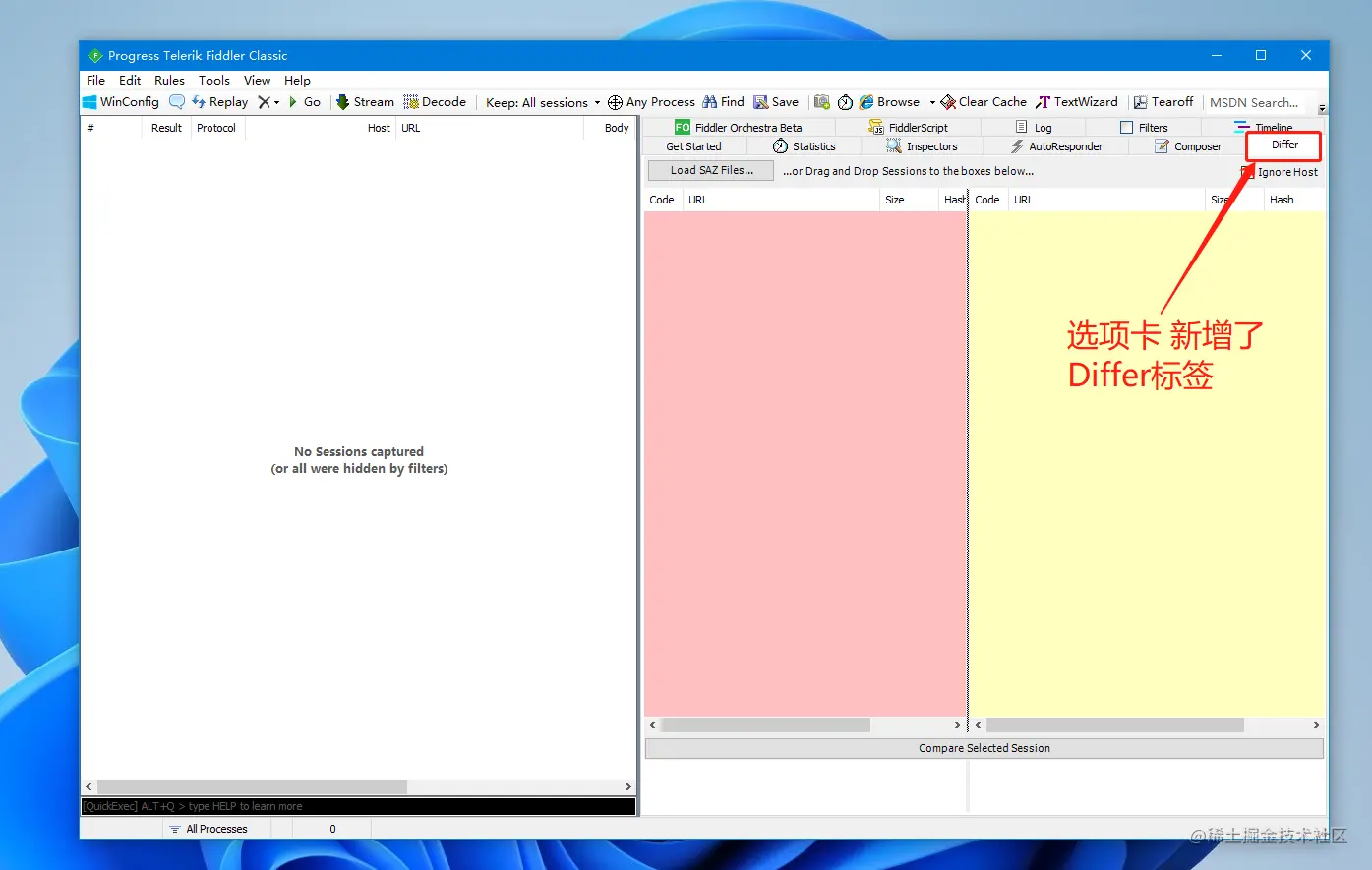This screenshot has height=870, width=1372.
Task: Sort sessions by Protocol column header
Action: point(216,128)
